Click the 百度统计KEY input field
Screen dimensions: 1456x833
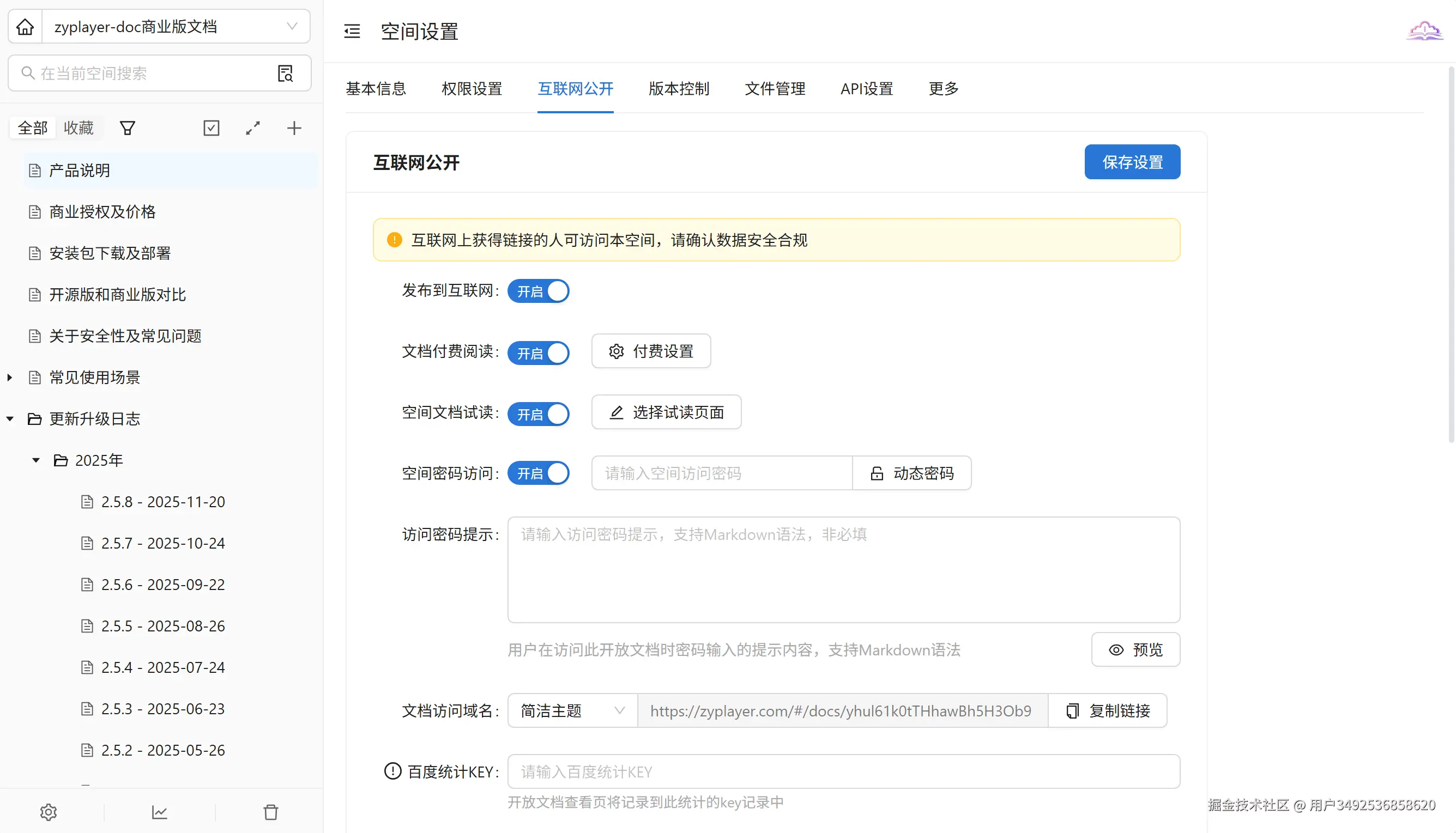coord(843,772)
